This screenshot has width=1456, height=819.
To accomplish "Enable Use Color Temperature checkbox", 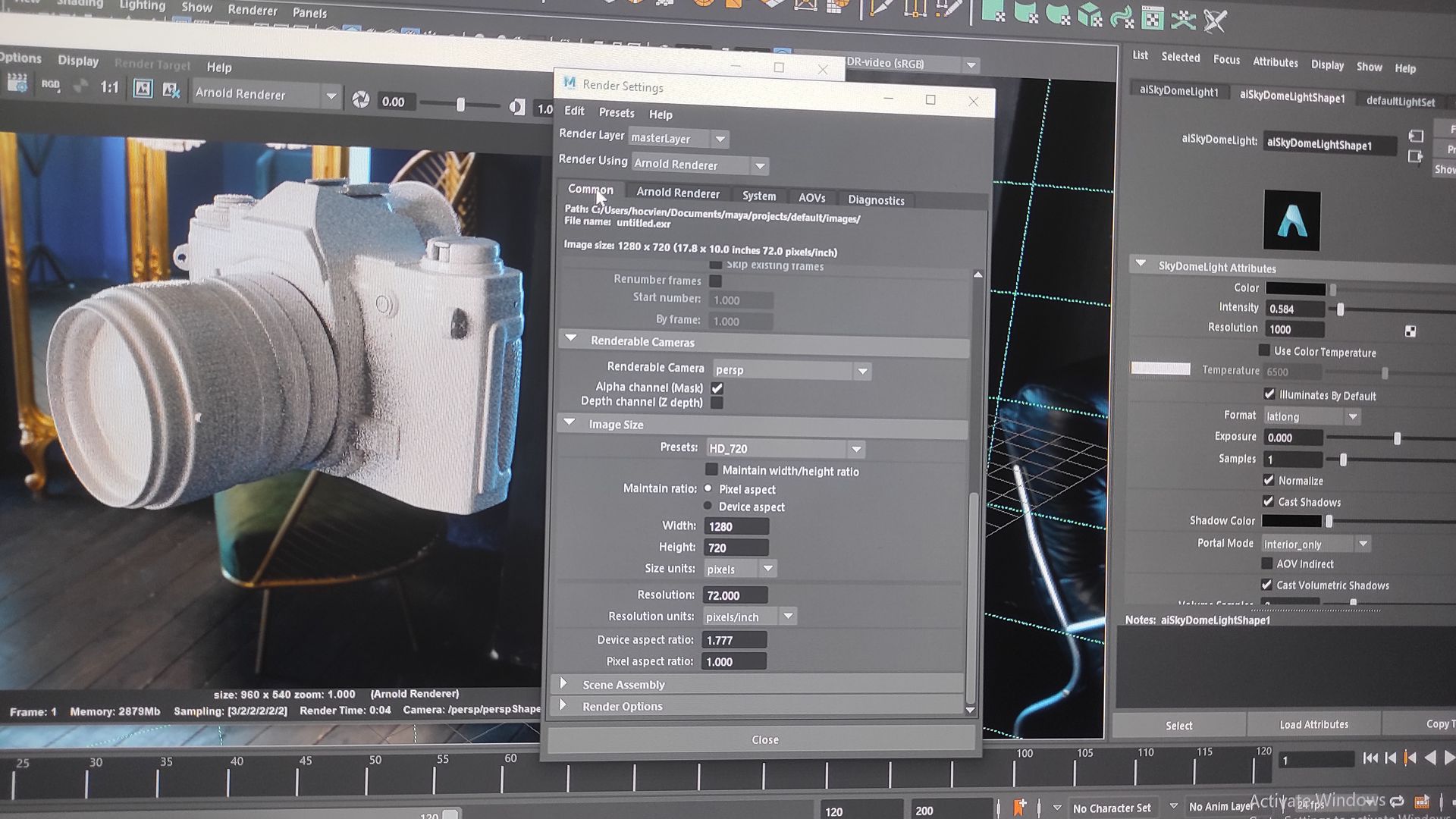I will pos(1264,350).
